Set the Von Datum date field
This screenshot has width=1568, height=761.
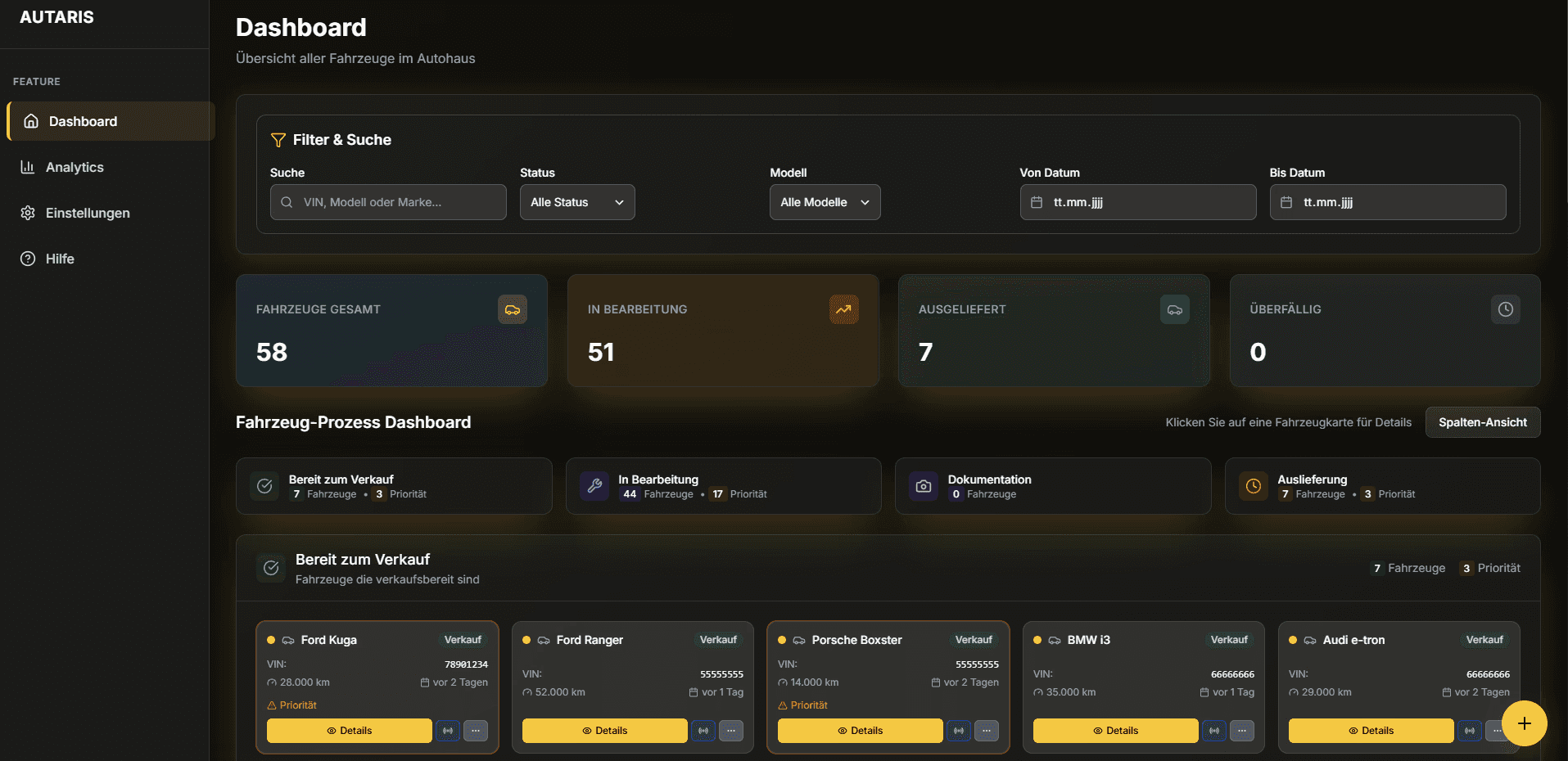click(x=1138, y=202)
